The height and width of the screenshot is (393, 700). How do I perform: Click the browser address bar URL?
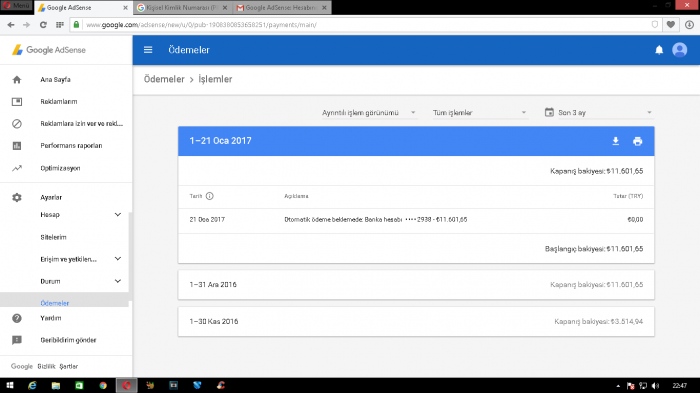pyautogui.click(x=201, y=25)
